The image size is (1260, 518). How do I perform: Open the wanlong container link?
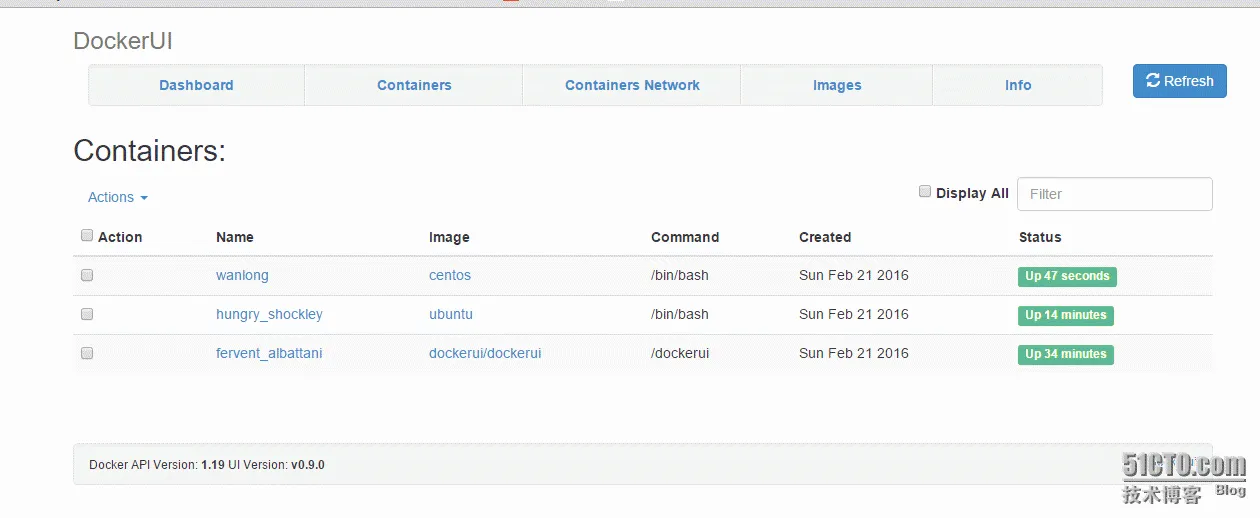pyautogui.click(x=242, y=276)
